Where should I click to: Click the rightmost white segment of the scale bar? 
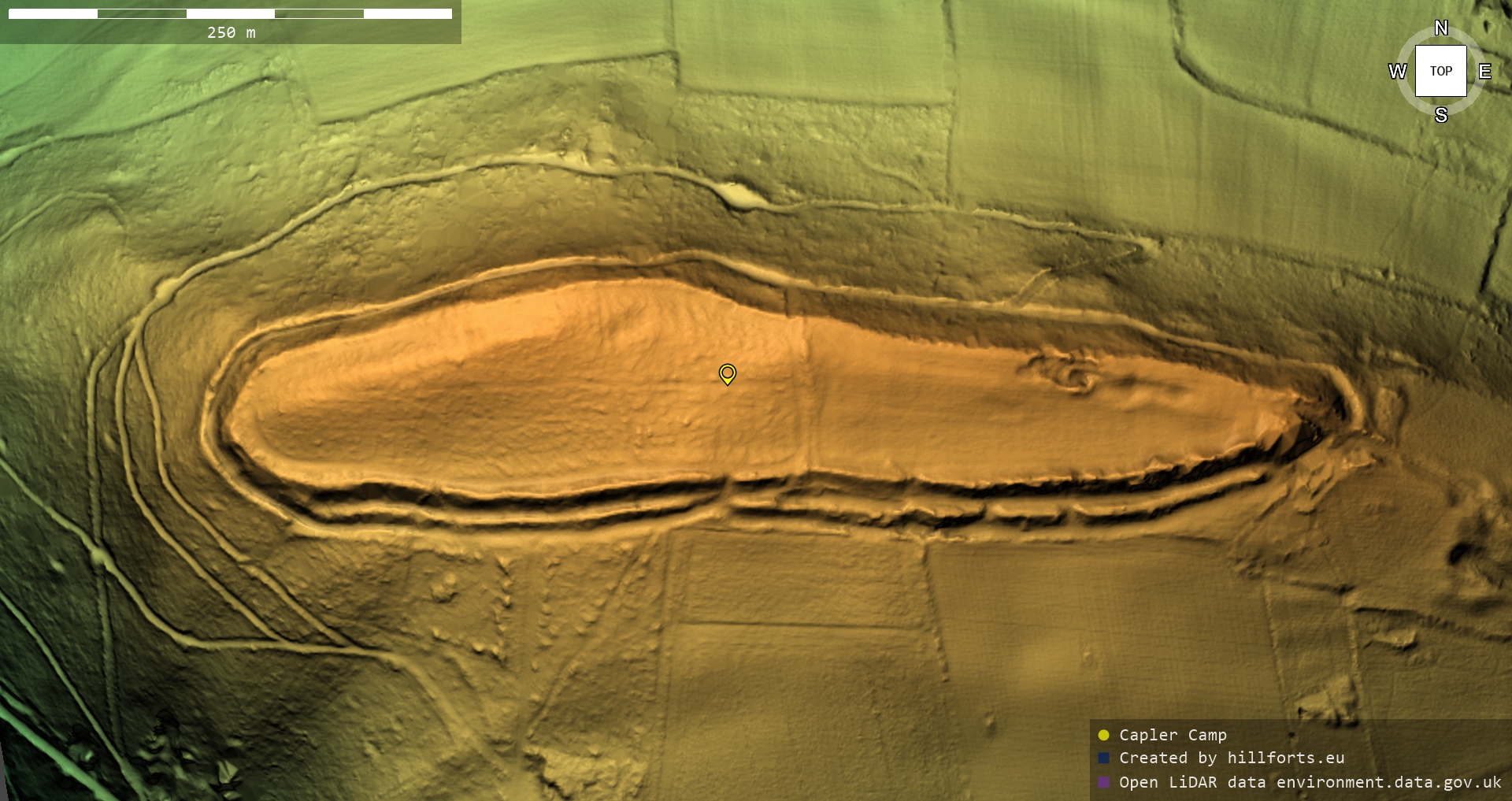click(x=407, y=13)
